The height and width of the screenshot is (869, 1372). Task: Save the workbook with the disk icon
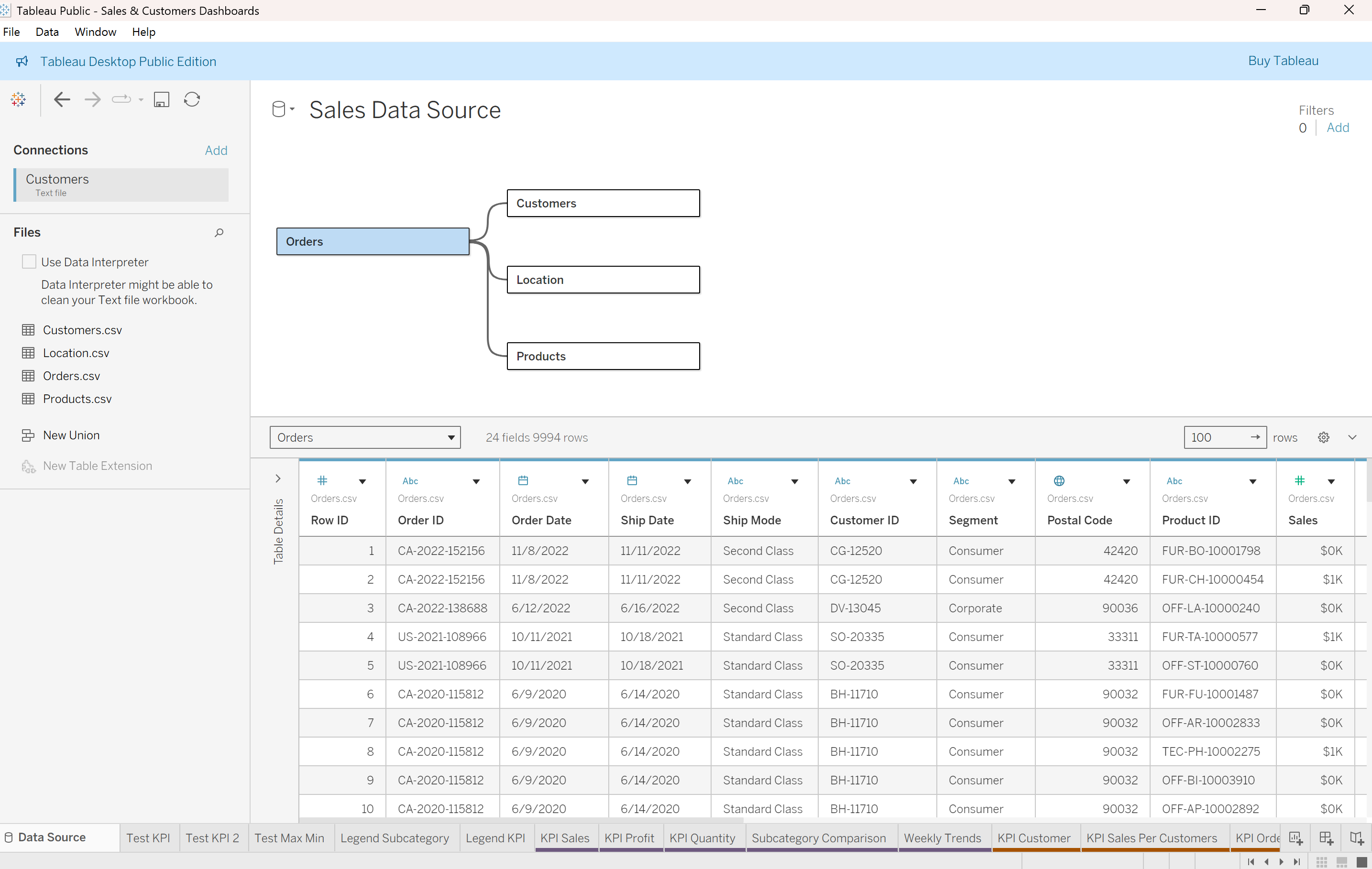point(162,99)
